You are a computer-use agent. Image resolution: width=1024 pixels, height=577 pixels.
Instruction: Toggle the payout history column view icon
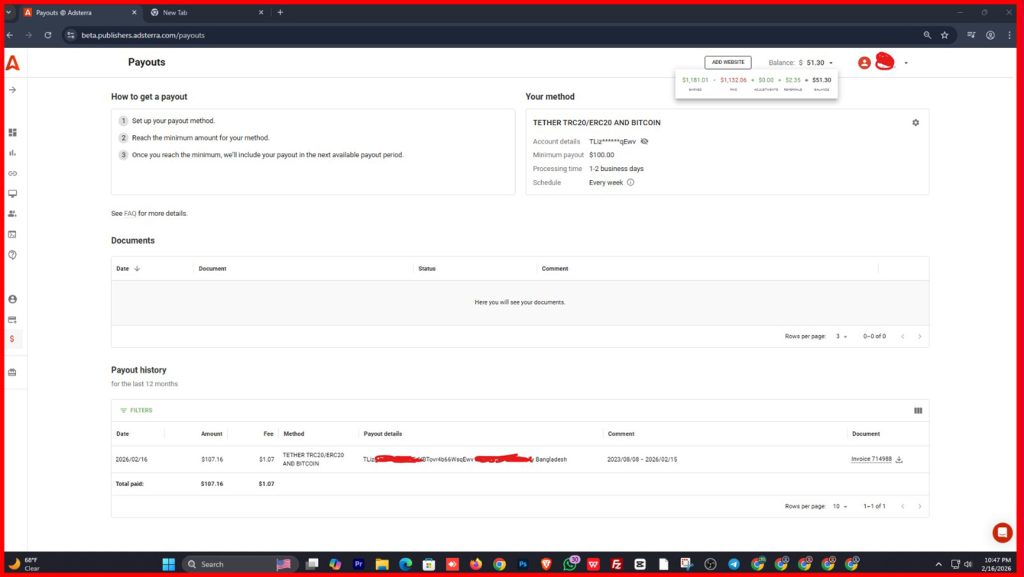point(918,411)
